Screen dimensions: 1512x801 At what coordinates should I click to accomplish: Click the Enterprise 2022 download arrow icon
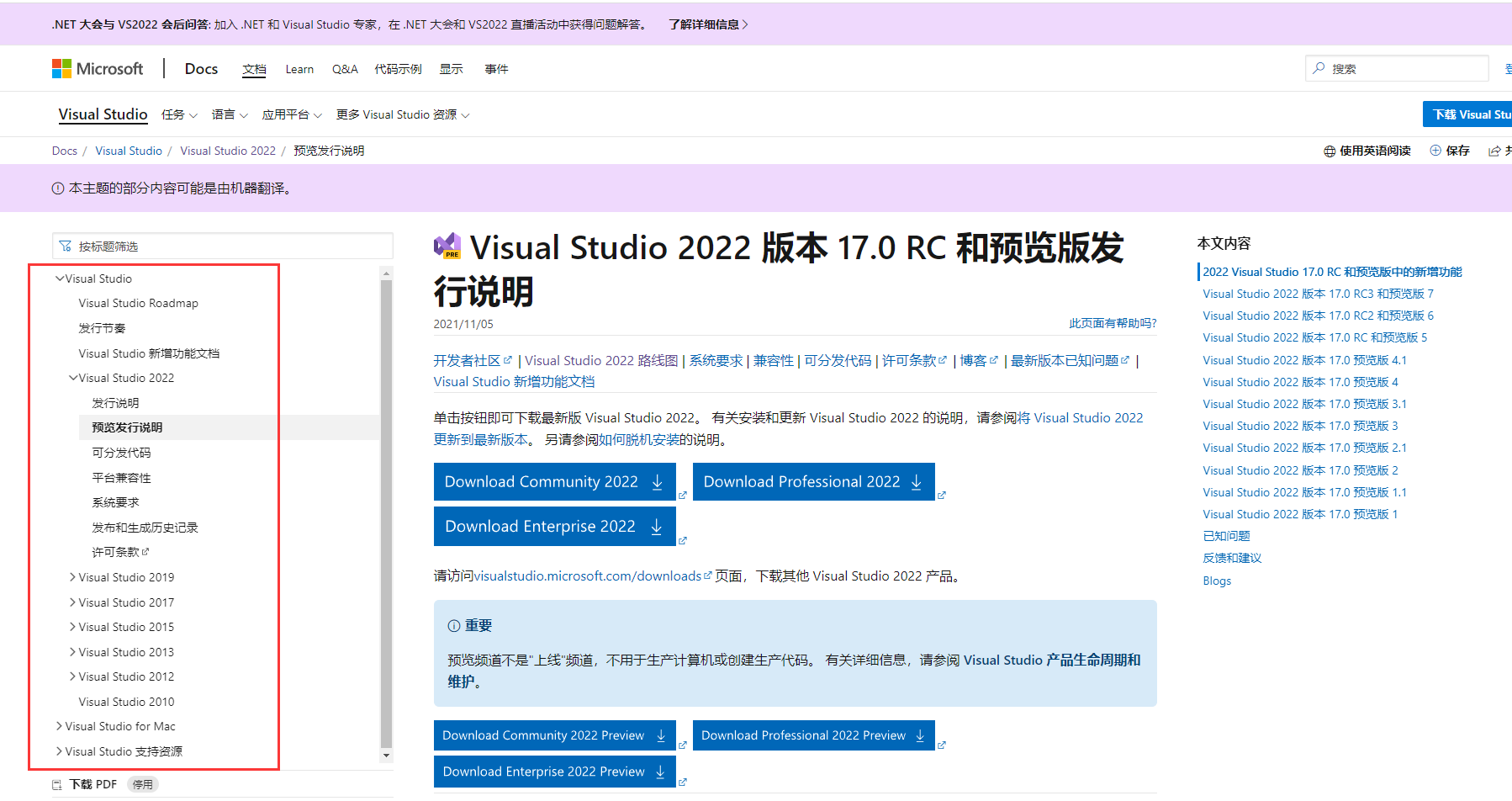pyautogui.click(x=657, y=527)
